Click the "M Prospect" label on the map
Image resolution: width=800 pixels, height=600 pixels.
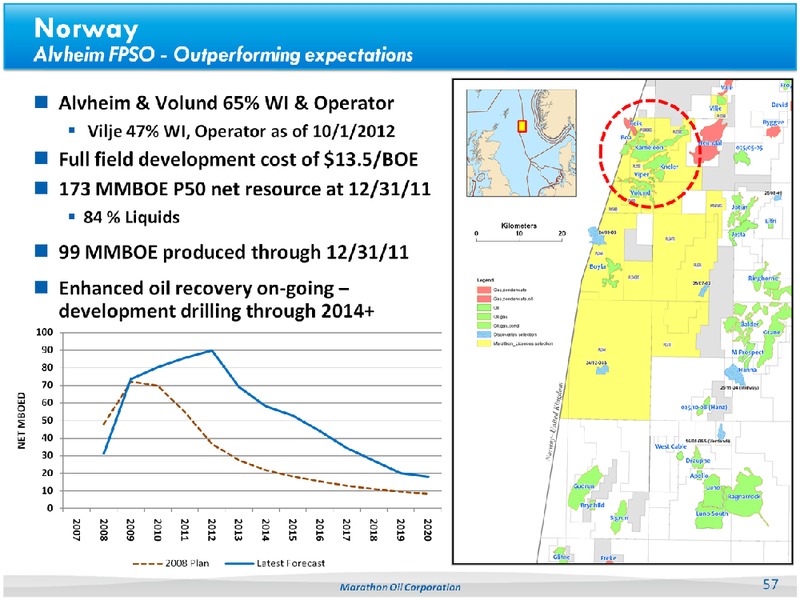coord(747,353)
